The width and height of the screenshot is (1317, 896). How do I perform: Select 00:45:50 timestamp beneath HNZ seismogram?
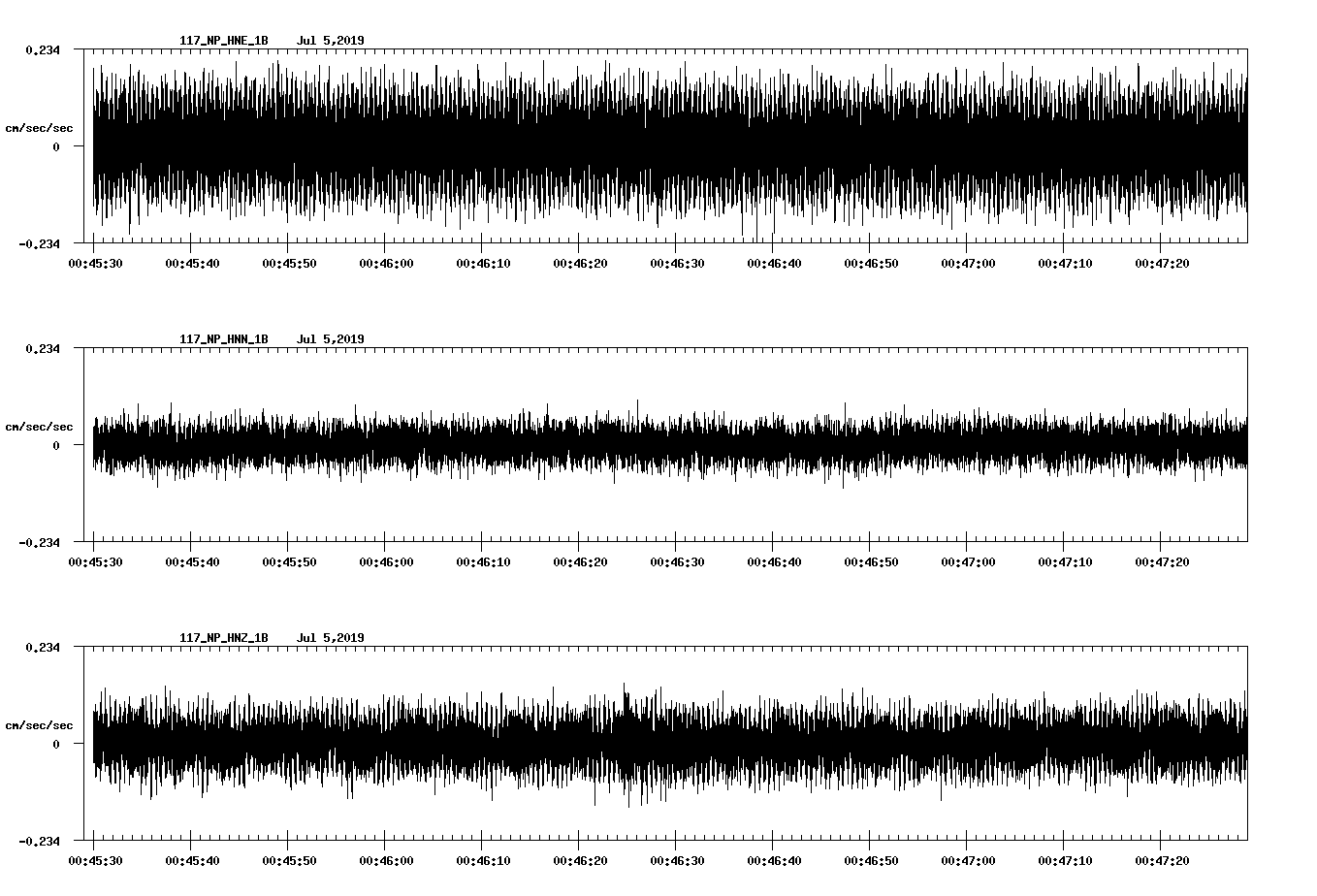coord(289,860)
